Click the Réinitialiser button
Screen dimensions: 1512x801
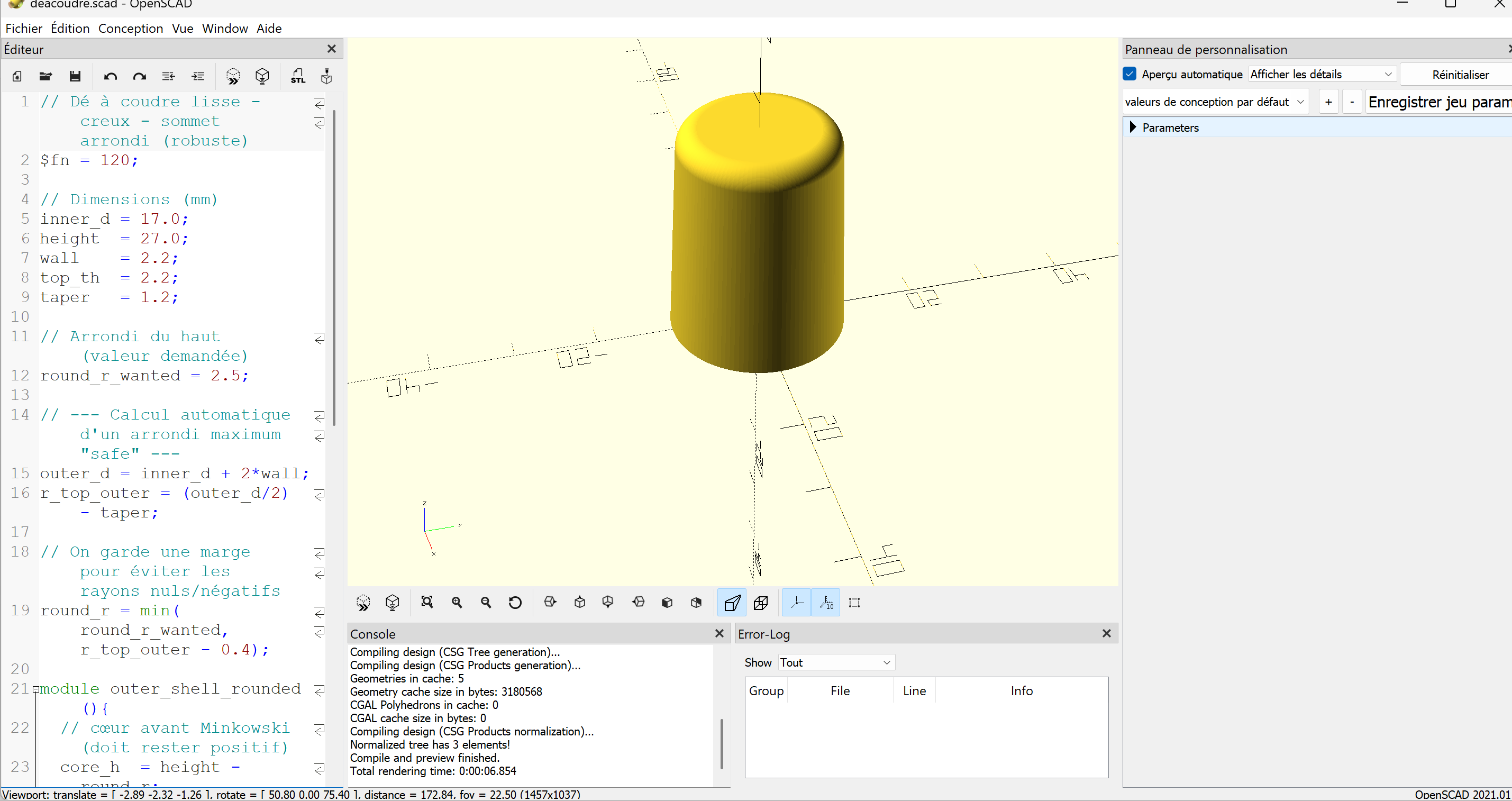pos(1459,75)
